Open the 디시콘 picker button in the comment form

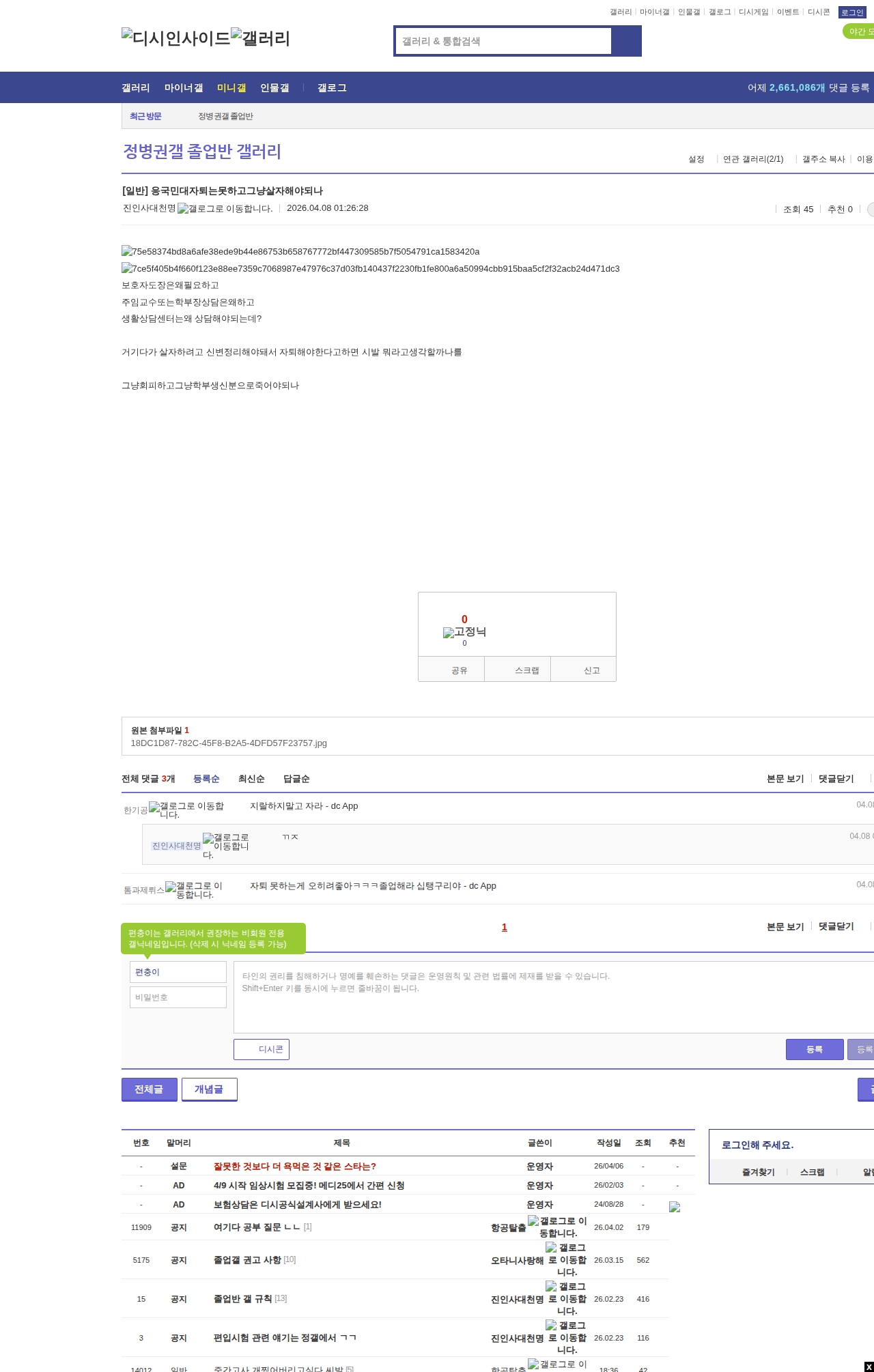tap(262, 1049)
